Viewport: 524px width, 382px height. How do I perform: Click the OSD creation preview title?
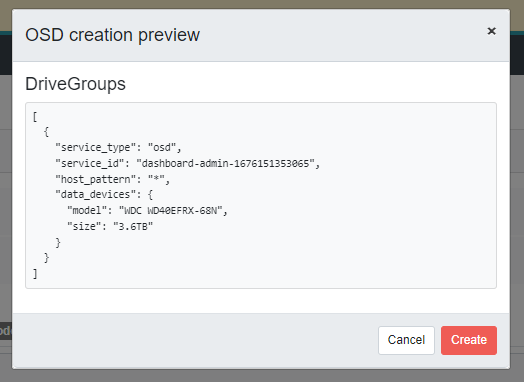pos(113,35)
